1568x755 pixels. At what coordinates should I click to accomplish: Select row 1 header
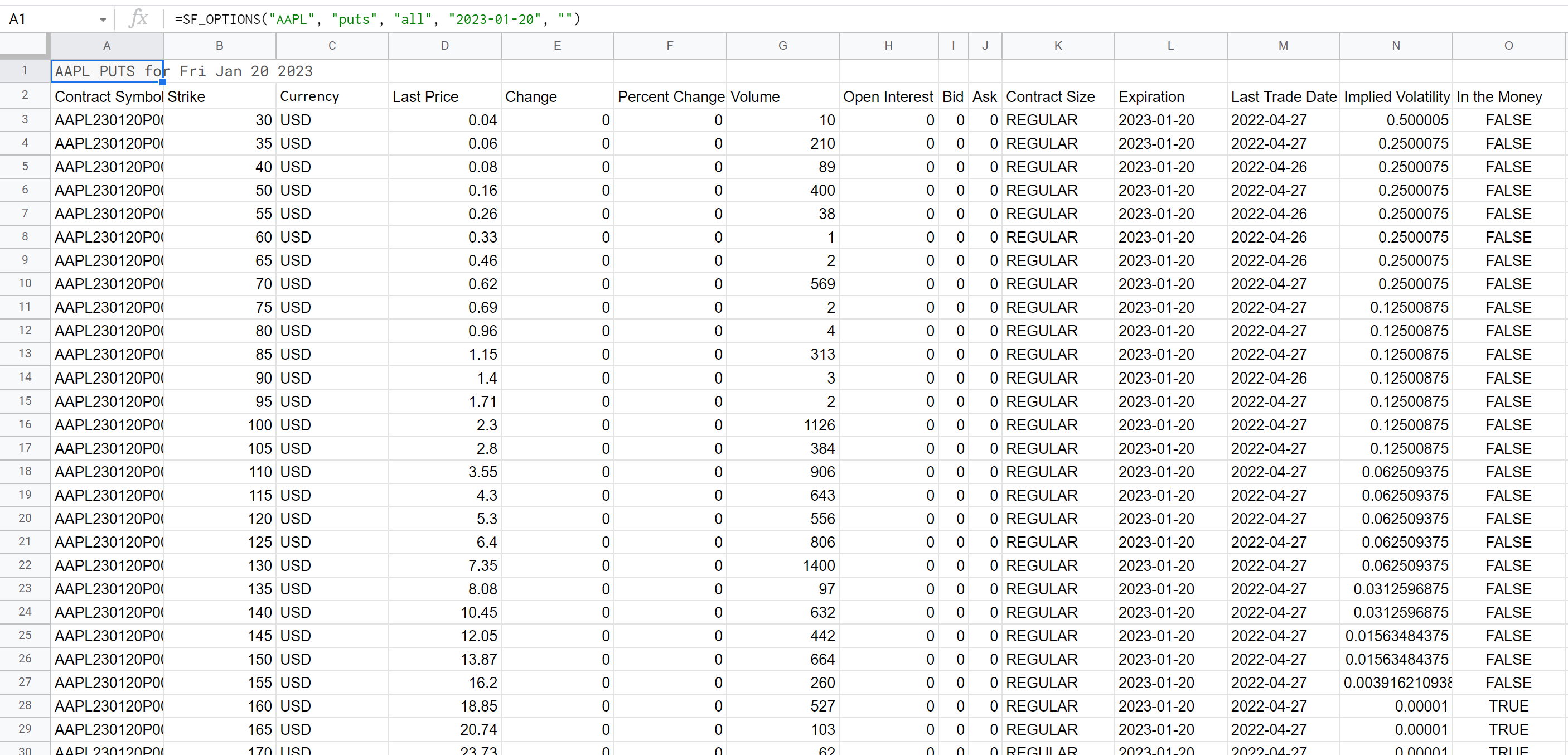25,71
